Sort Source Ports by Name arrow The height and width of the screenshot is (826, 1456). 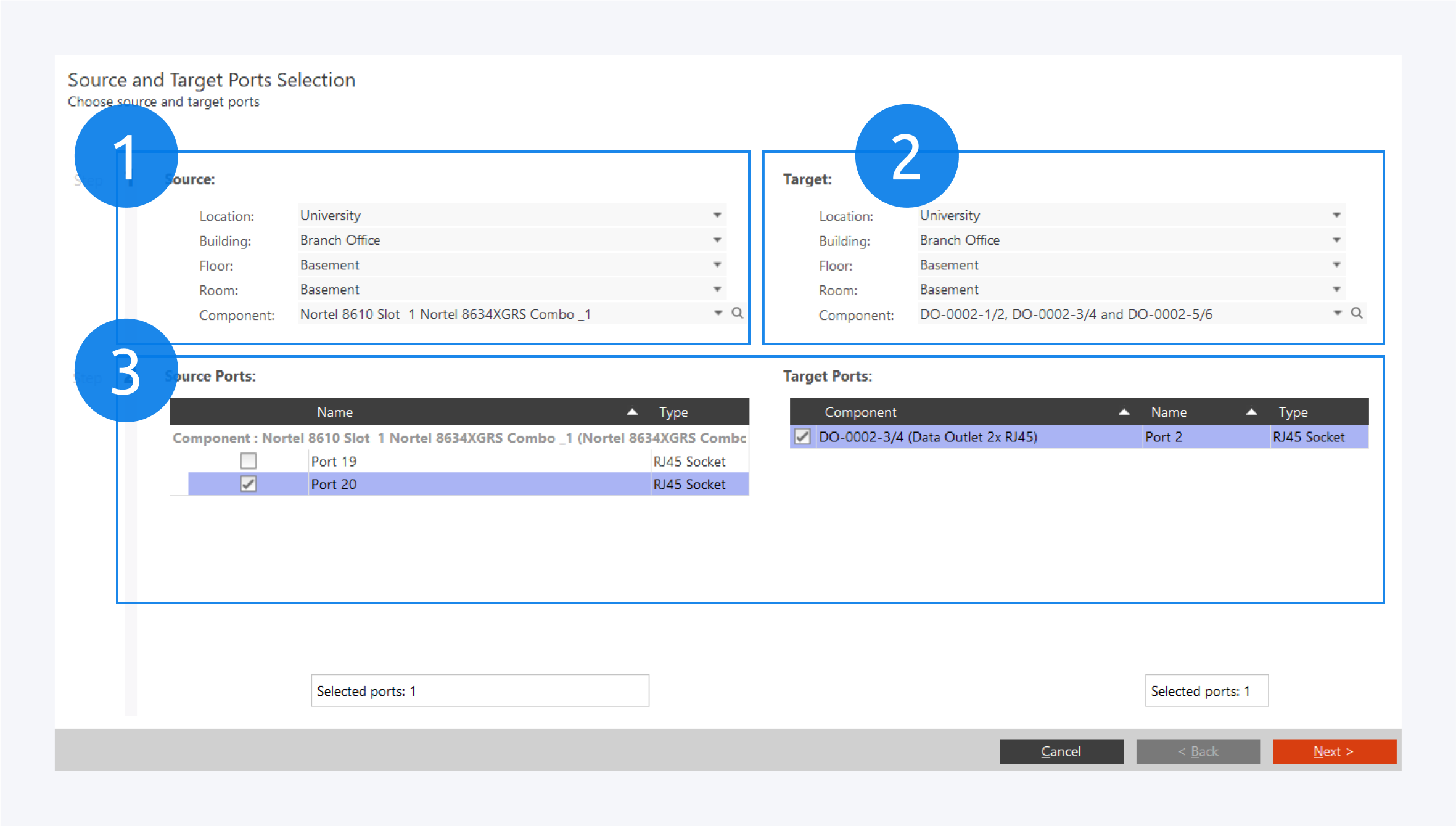tap(632, 412)
